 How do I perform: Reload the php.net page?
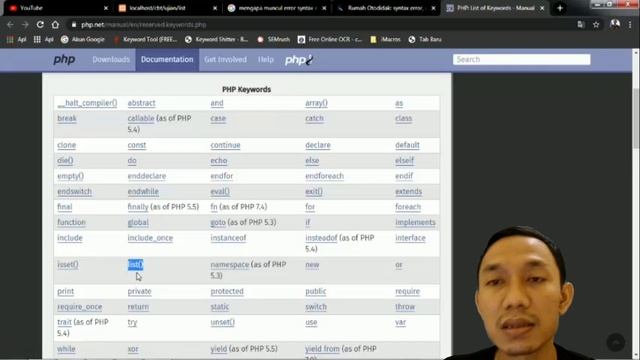(40, 24)
